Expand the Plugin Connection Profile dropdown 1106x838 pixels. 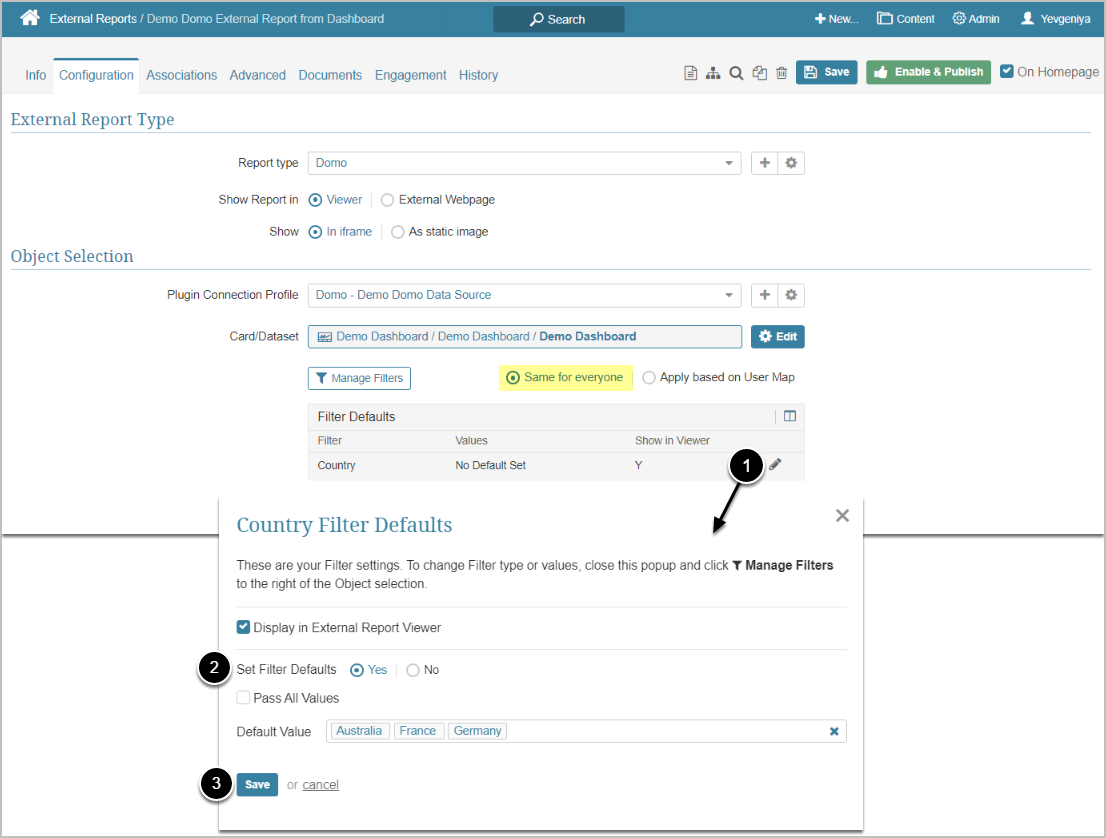pyautogui.click(x=524, y=295)
